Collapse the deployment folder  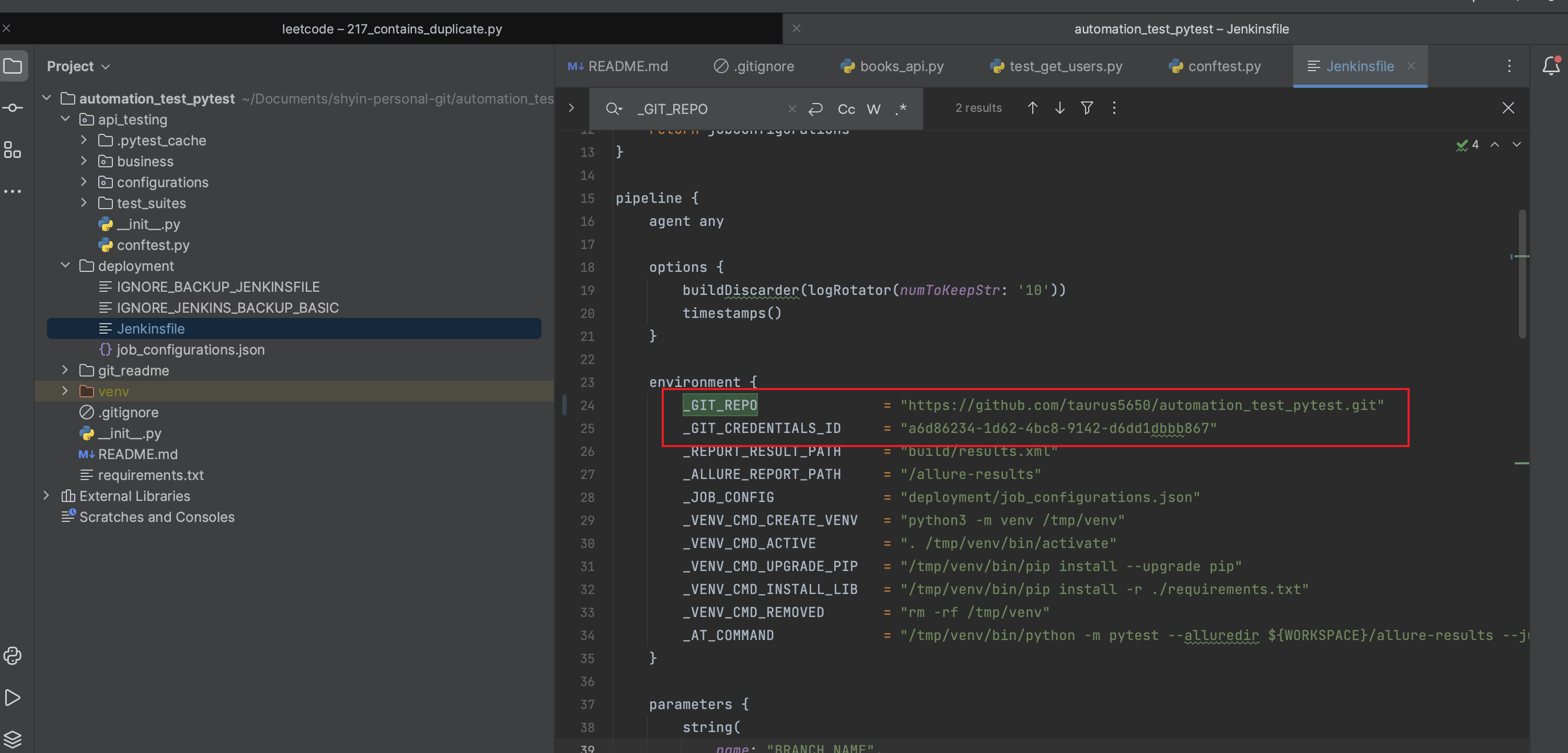[65, 266]
